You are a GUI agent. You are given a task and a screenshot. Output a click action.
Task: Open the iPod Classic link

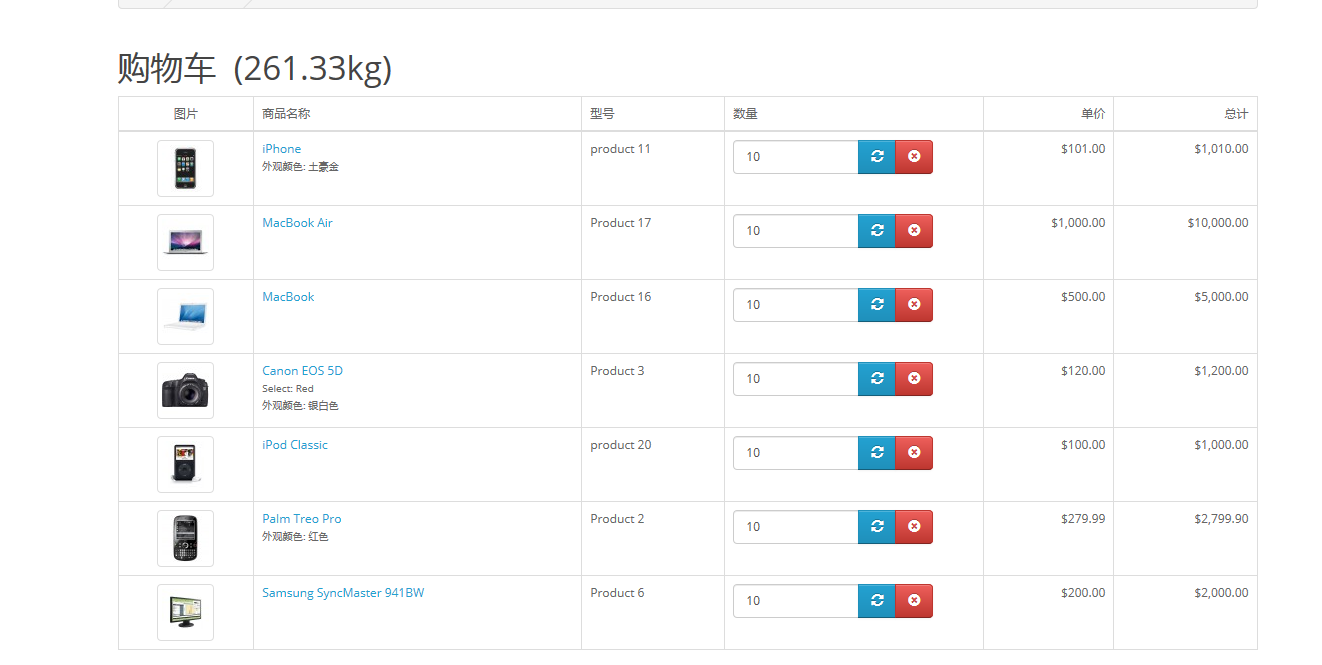pyautogui.click(x=295, y=445)
